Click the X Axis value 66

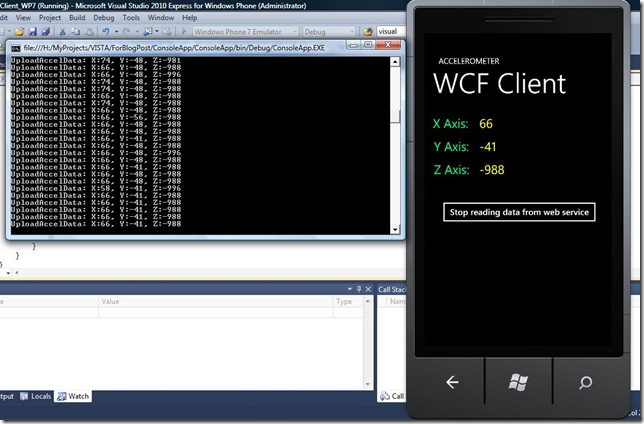click(486, 124)
